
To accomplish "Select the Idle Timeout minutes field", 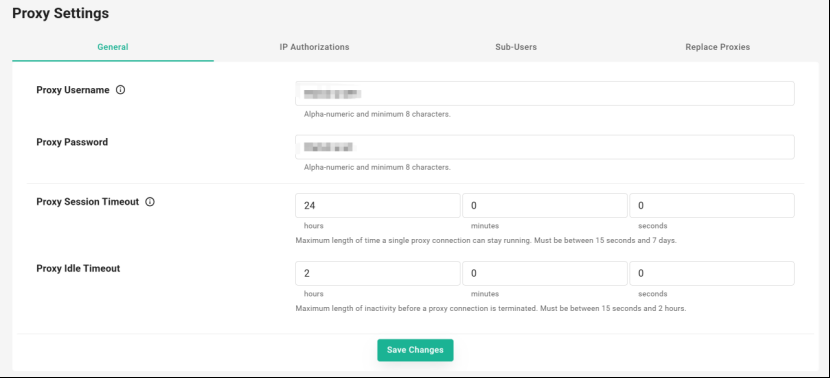I will click(x=545, y=274).
